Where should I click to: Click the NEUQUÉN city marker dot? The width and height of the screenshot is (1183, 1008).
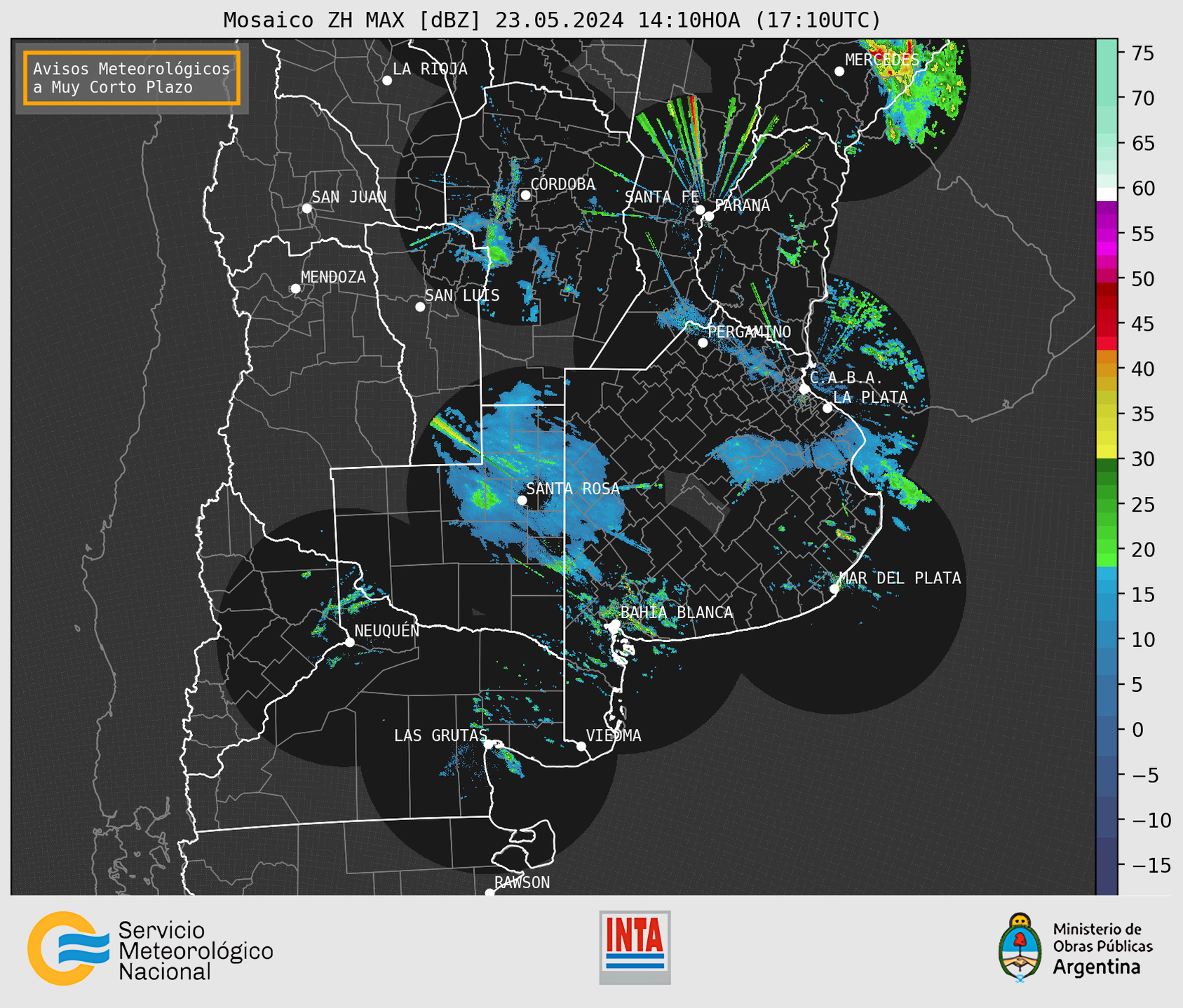[x=349, y=642]
